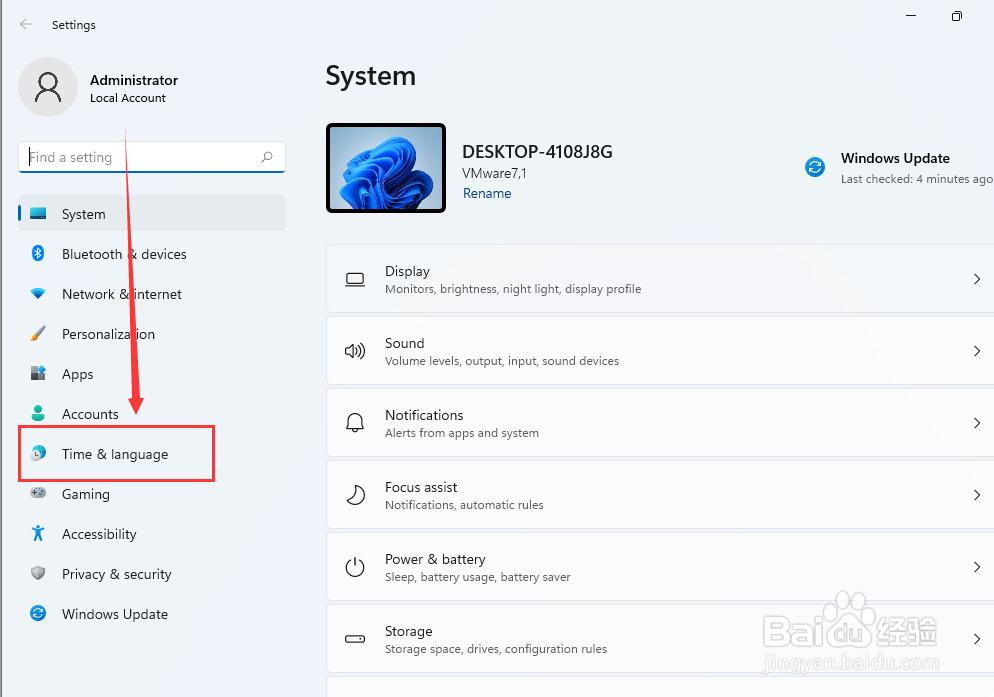Go to Personalization settings

click(x=152, y=334)
